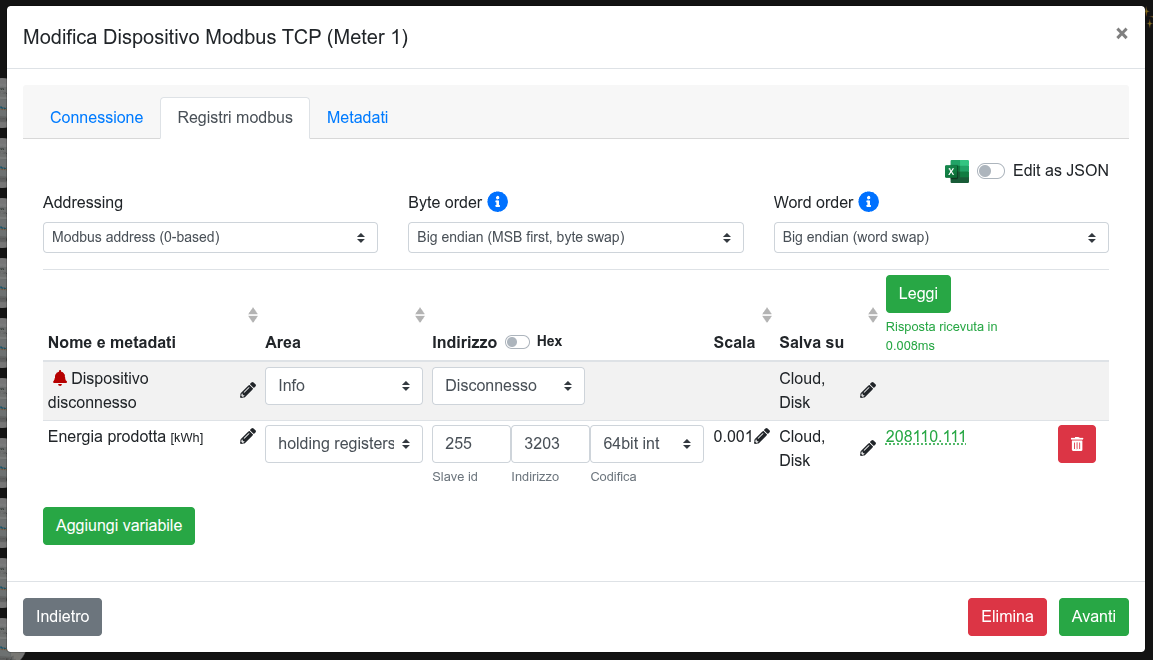Edit Energia prodotta storage pencil icon
Viewport: 1153px width, 660px height.
868,448
